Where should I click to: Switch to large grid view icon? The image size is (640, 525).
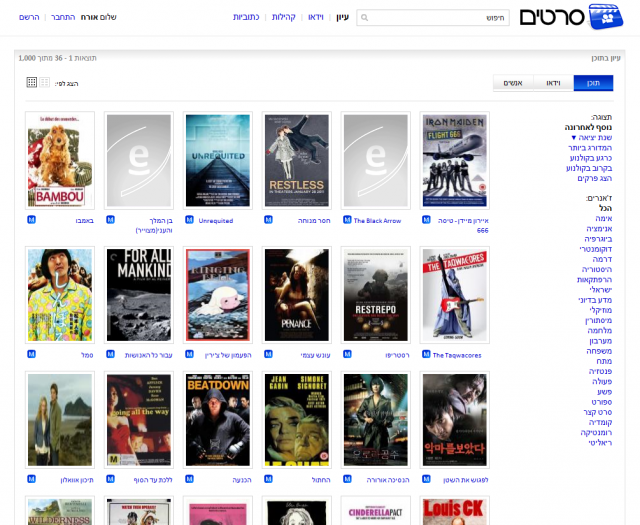[44, 82]
